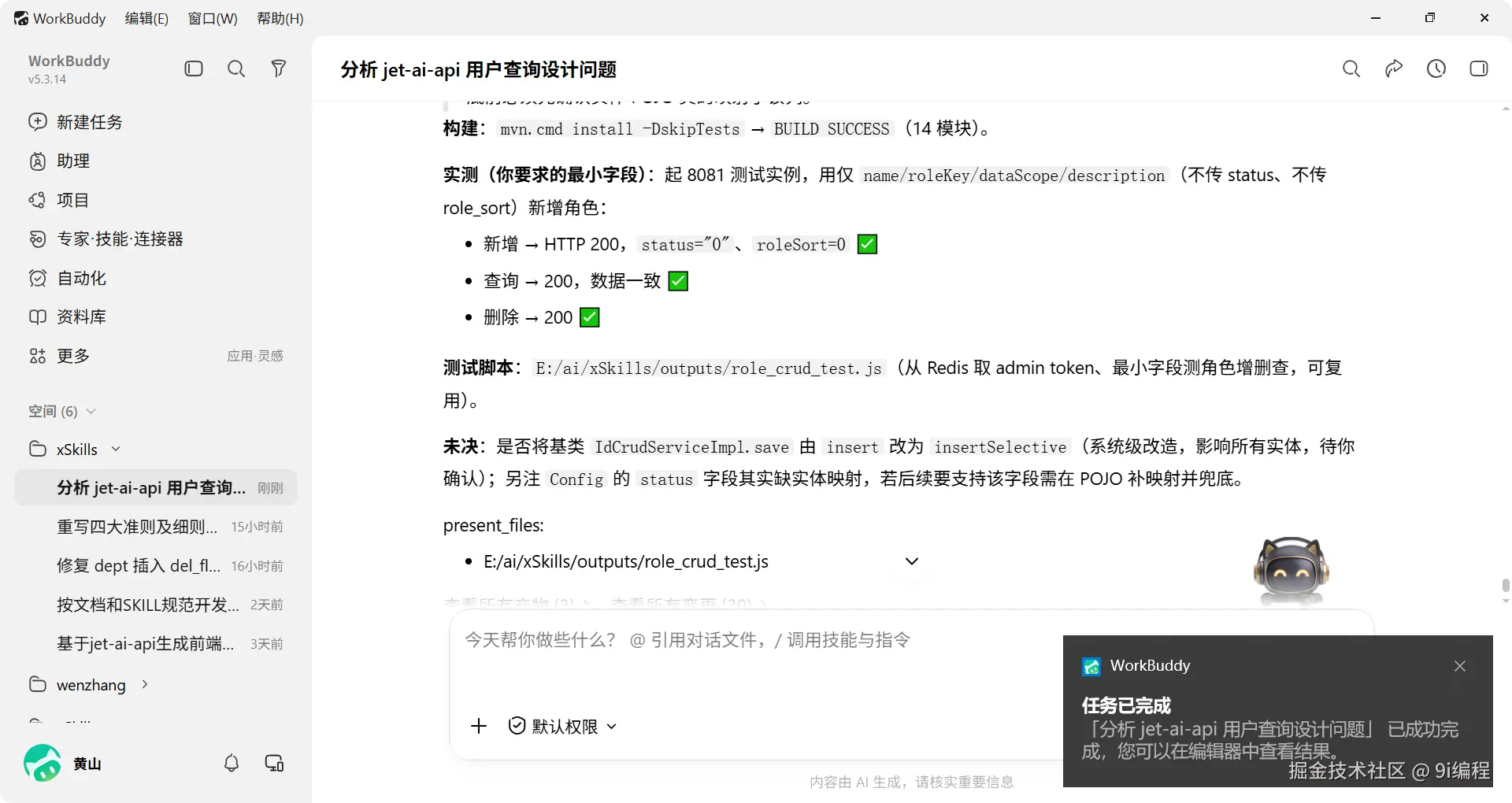Open the 编辑(E) menu
1512x803 pixels.
click(x=146, y=18)
